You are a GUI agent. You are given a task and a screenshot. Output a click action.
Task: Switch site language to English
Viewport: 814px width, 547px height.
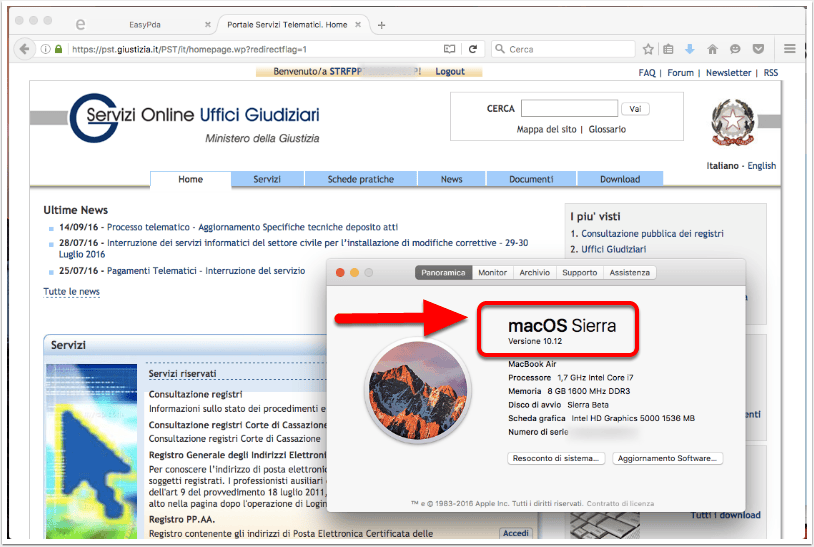click(x=762, y=166)
